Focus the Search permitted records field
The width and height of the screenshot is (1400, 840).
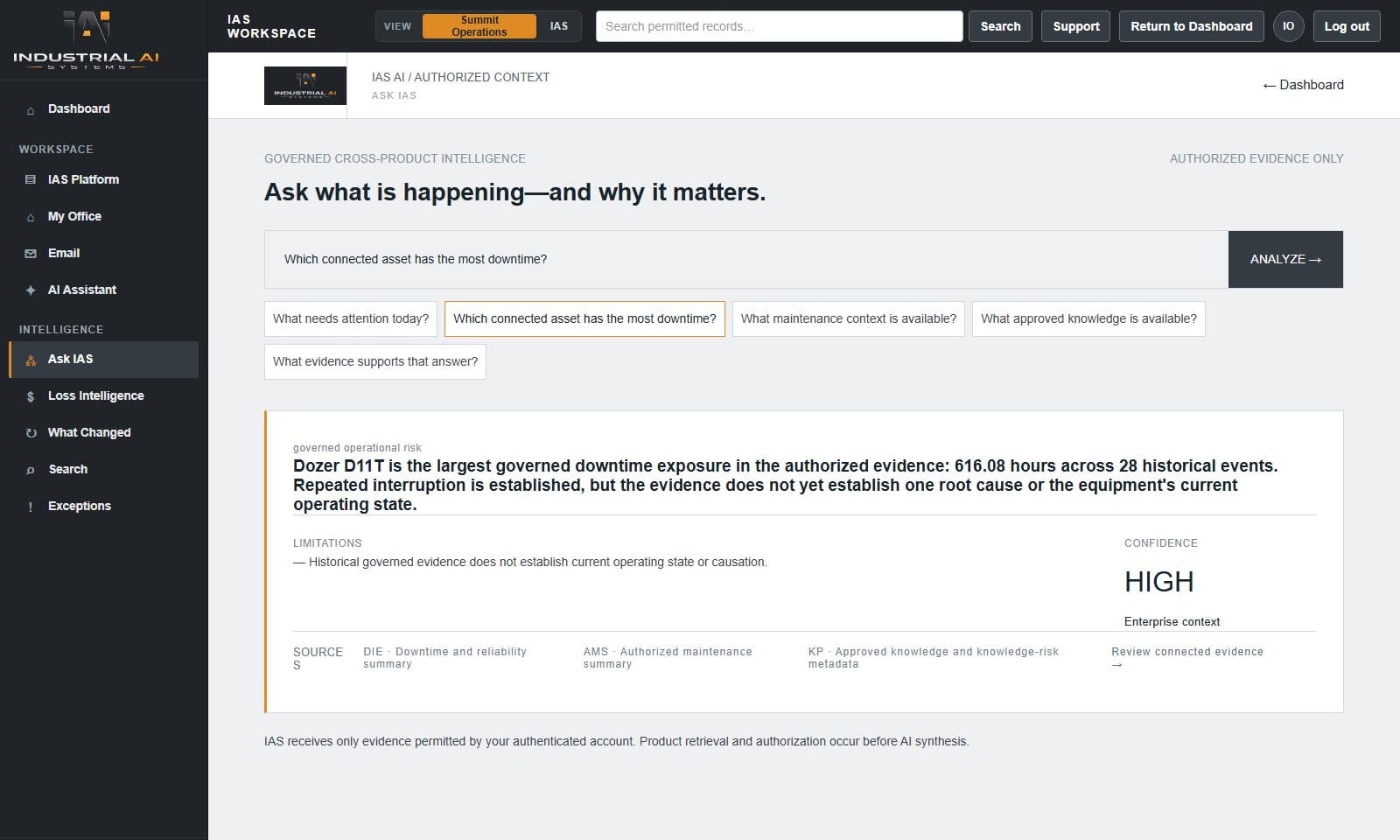click(779, 26)
